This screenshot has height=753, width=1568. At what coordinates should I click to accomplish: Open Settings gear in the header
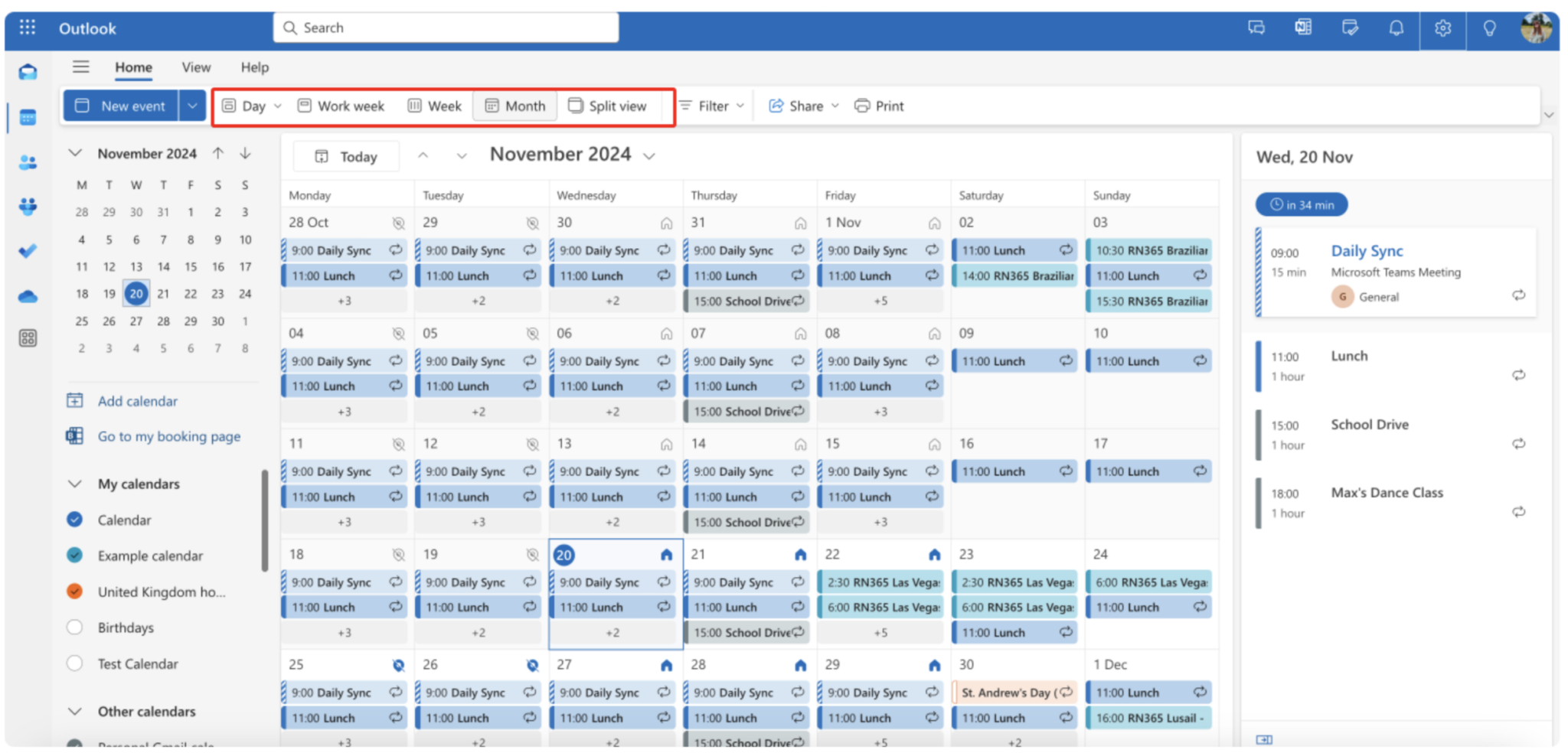click(x=1443, y=28)
